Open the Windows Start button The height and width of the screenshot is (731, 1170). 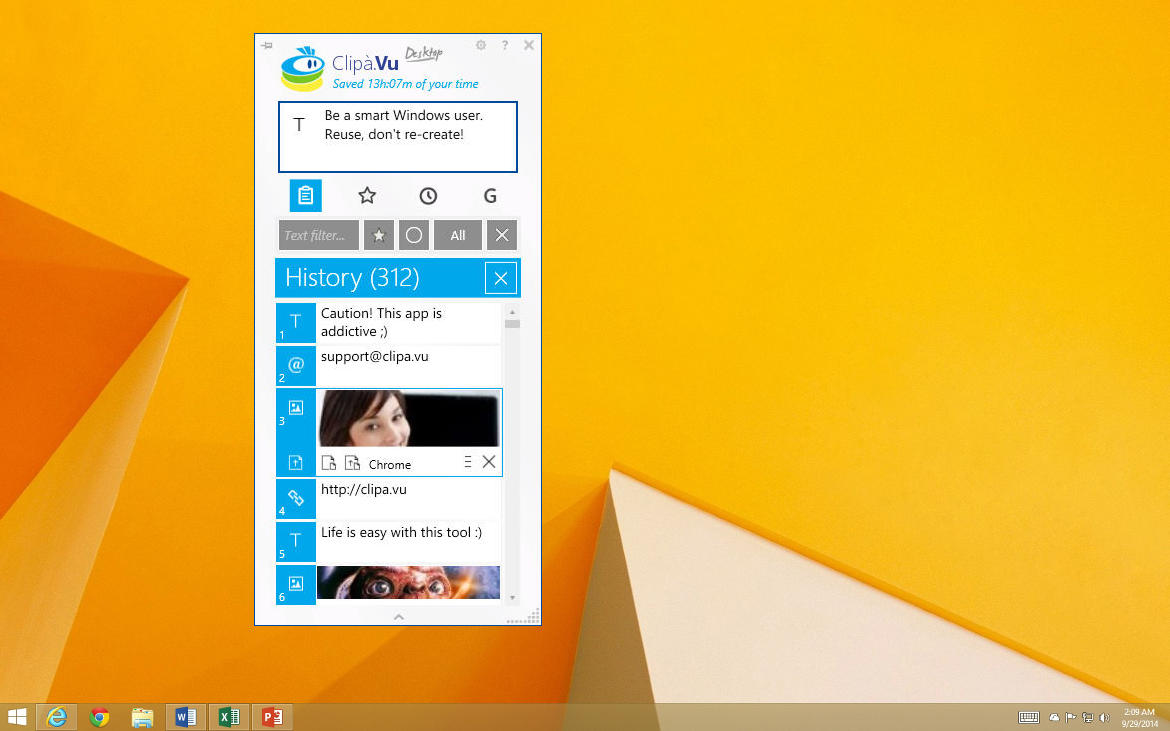click(x=16, y=717)
